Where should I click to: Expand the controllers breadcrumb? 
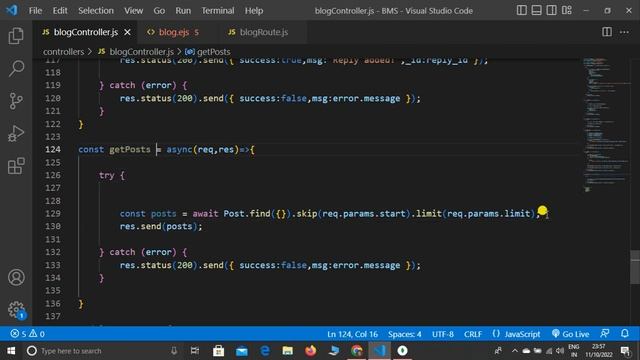[x=63, y=52]
